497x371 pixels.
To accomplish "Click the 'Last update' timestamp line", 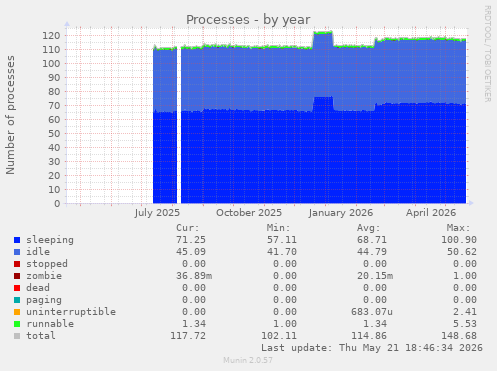I will click(372, 348).
